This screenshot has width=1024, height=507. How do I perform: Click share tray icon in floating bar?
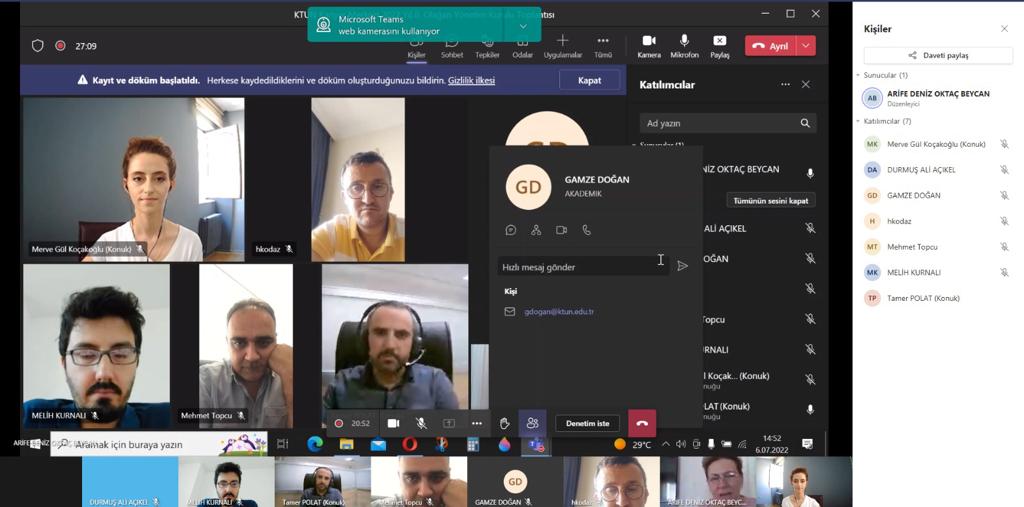click(449, 423)
